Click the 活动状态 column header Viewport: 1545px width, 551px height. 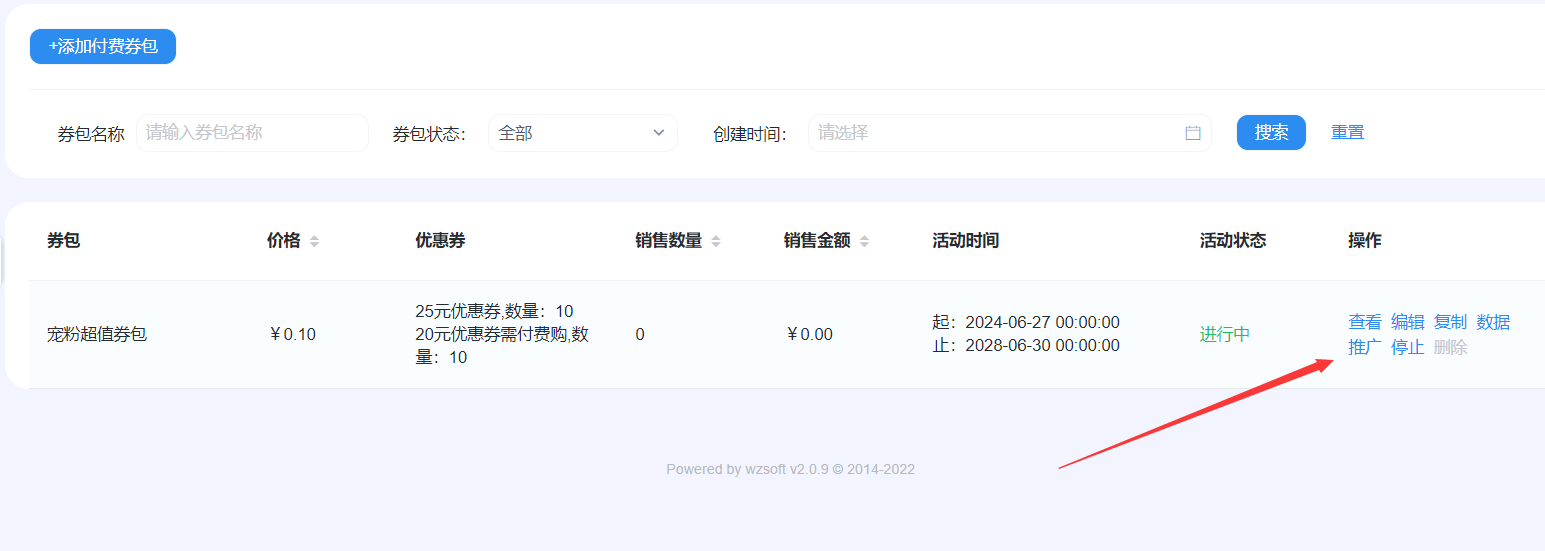[1233, 241]
